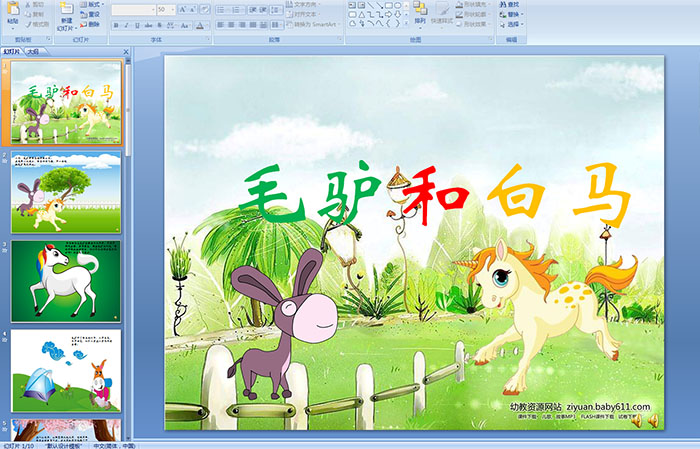
Task: Switch to the Slides (幻灯片) tab
Action: pos(11,50)
